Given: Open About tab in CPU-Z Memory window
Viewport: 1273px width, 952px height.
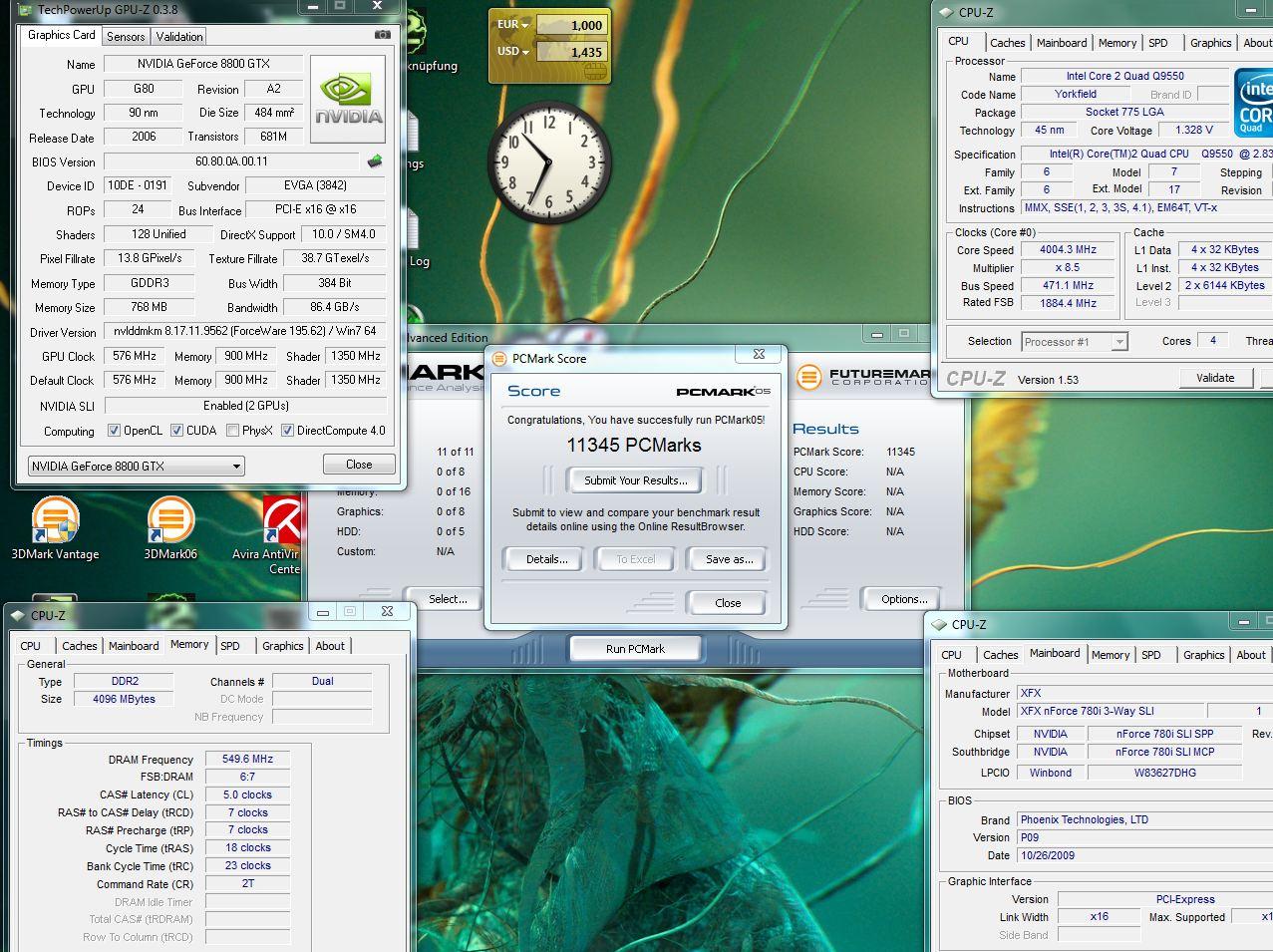Looking at the screenshot, I should 330,646.
